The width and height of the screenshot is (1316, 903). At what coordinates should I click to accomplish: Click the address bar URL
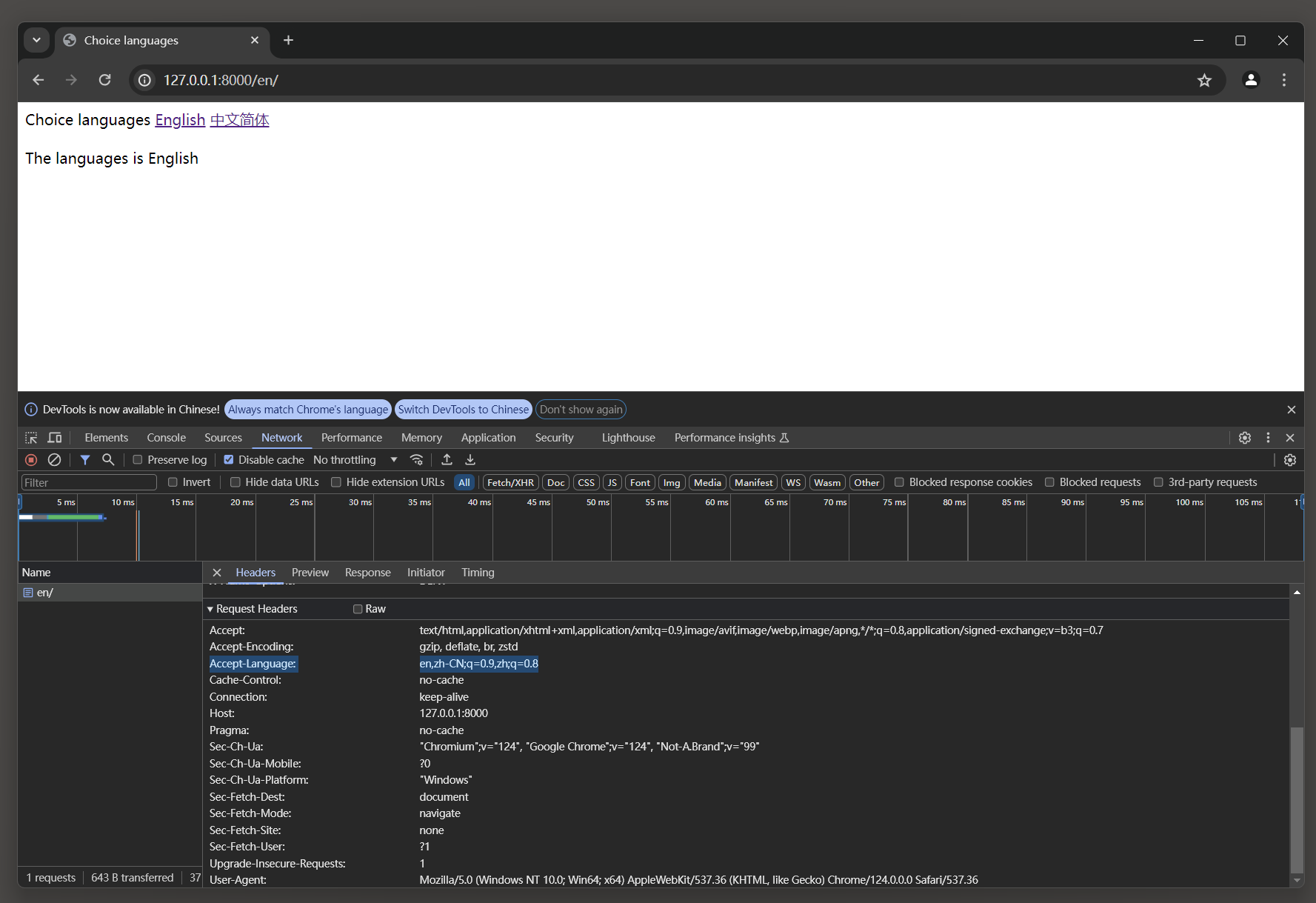[221, 80]
